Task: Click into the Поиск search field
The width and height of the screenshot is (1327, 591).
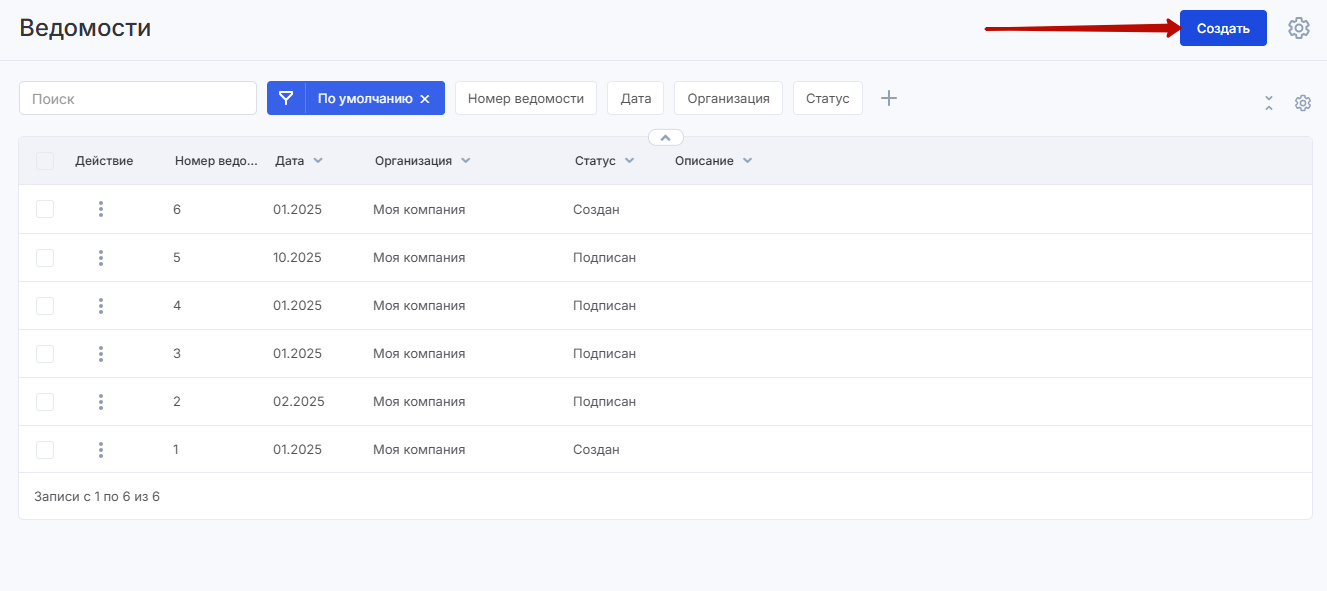Action: pos(138,98)
